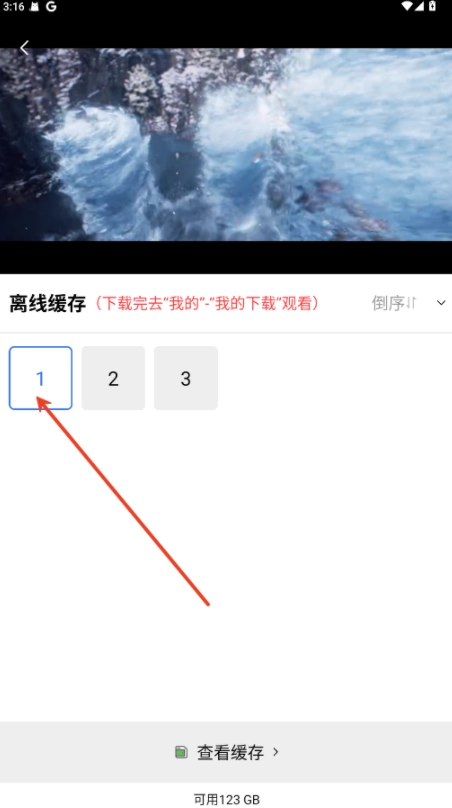The height and width of the screenshot is (808, 452).
Task: Tap the 可用123 GB storage label
Action: 226,799
